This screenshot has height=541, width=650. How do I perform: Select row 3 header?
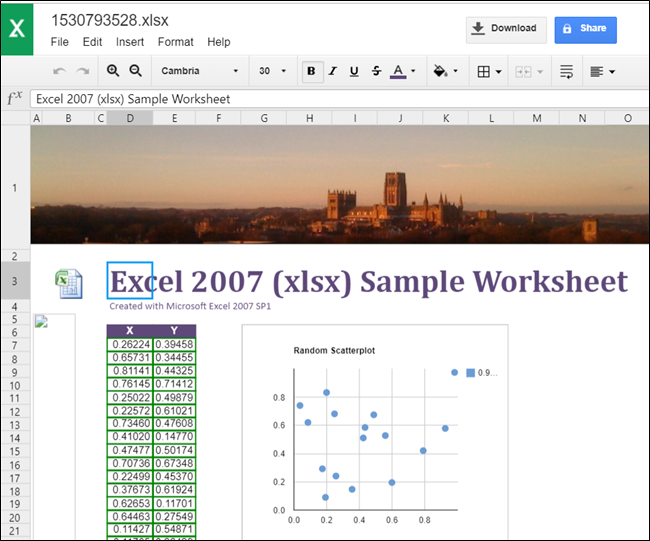pos(15,281)
